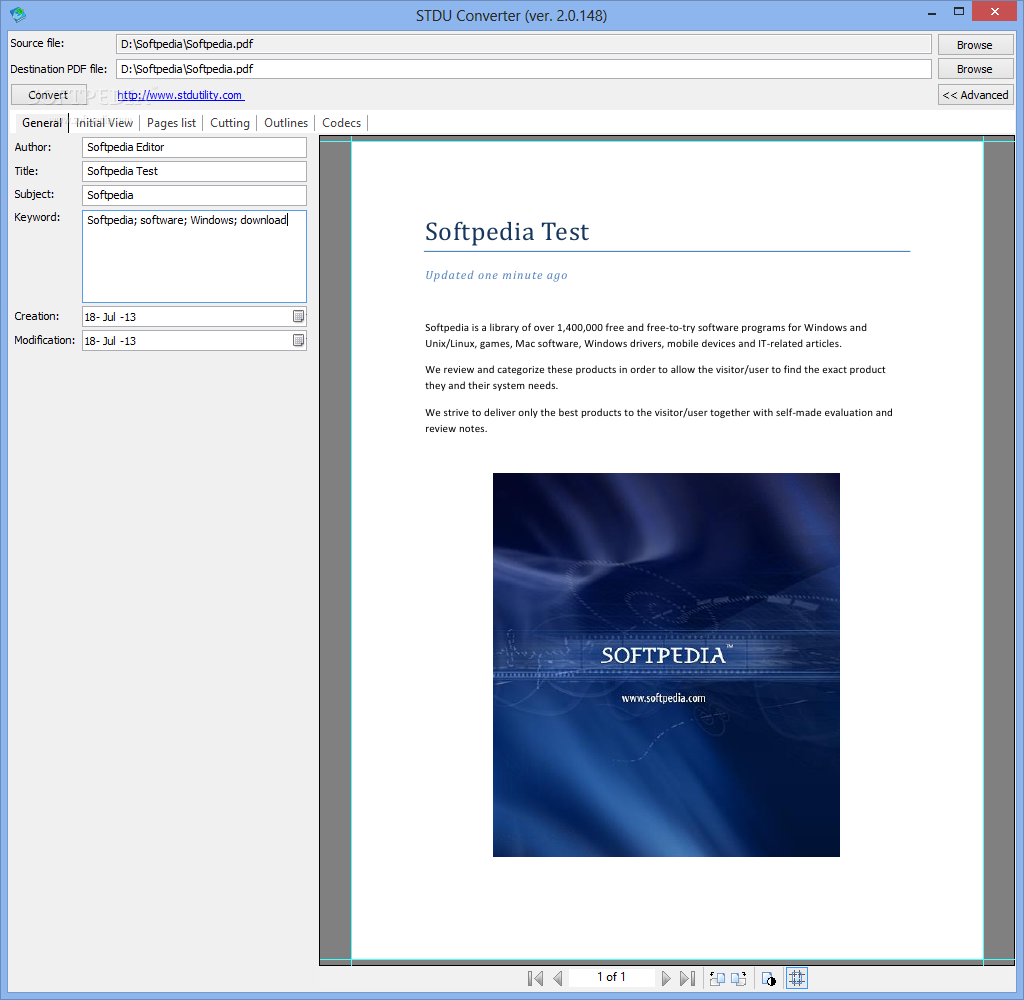1024x1000 pixels.
Task: Open the Modification date calendar picker
Action: coord(298,340)
